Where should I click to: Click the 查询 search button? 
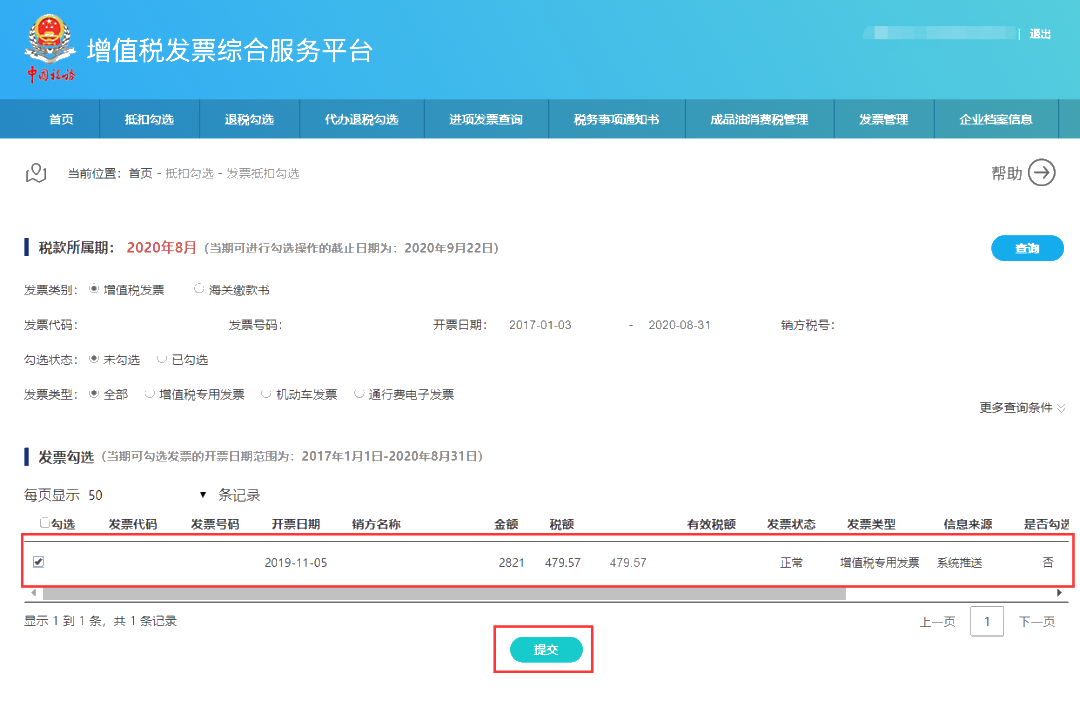1028,248
